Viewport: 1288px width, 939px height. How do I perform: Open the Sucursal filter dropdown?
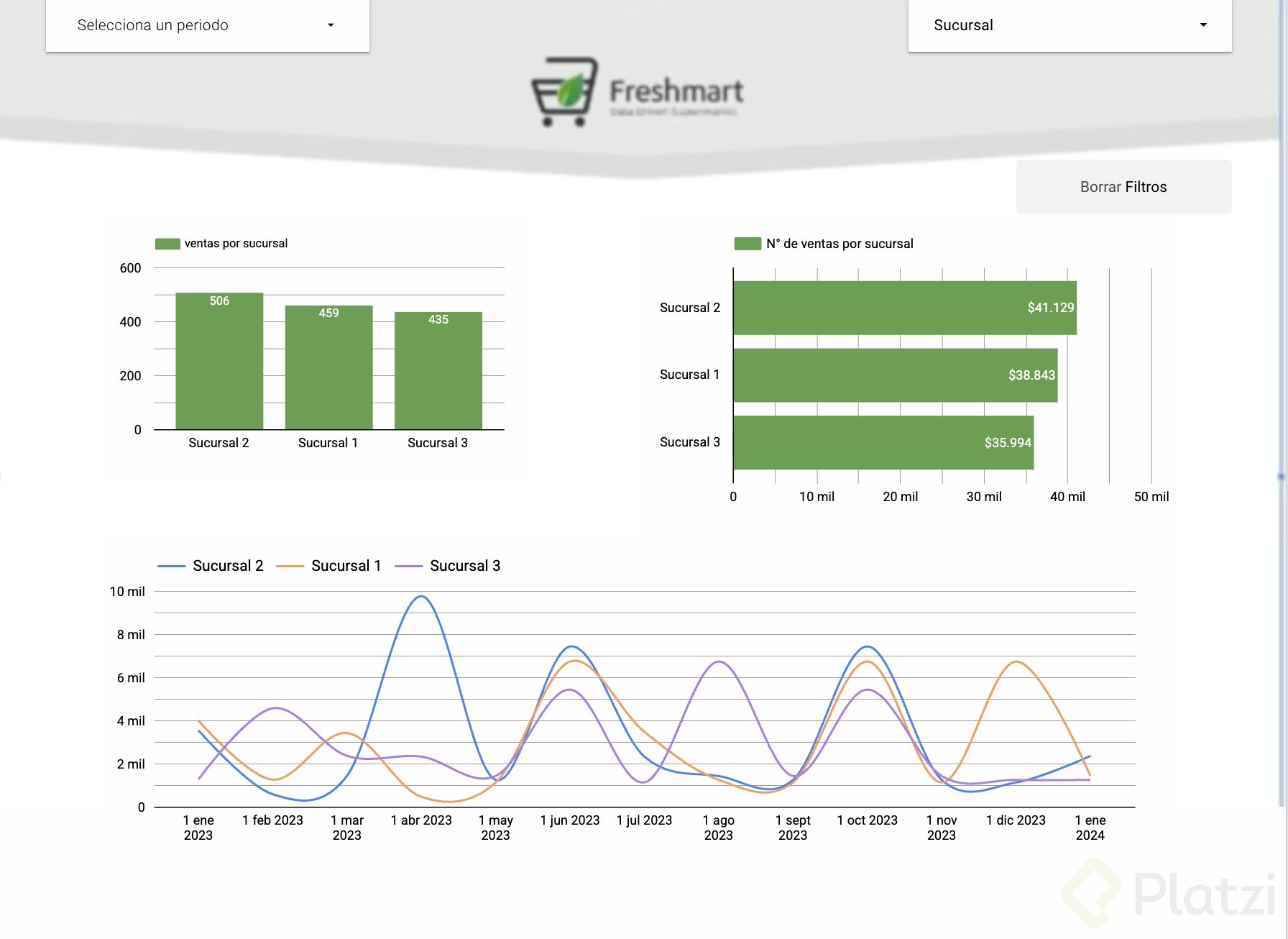coord(1069,25)
